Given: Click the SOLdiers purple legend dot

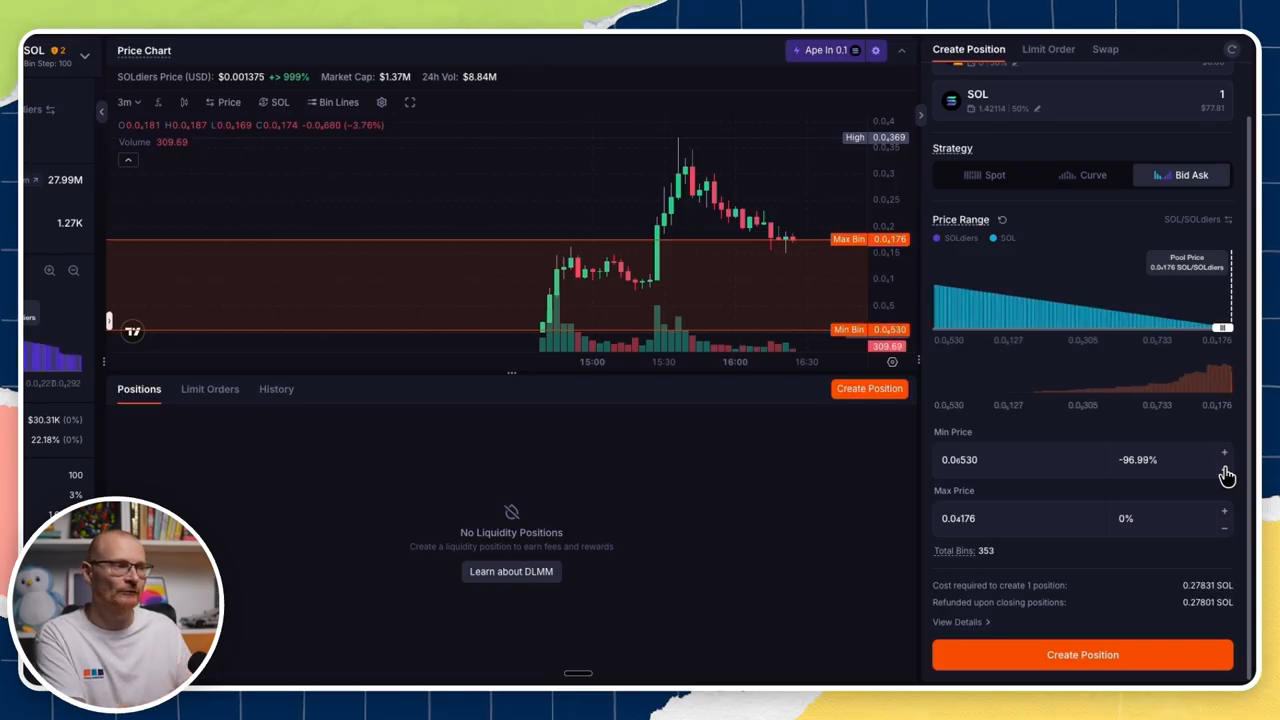Looking at the screenshot, I should [937, 238].
